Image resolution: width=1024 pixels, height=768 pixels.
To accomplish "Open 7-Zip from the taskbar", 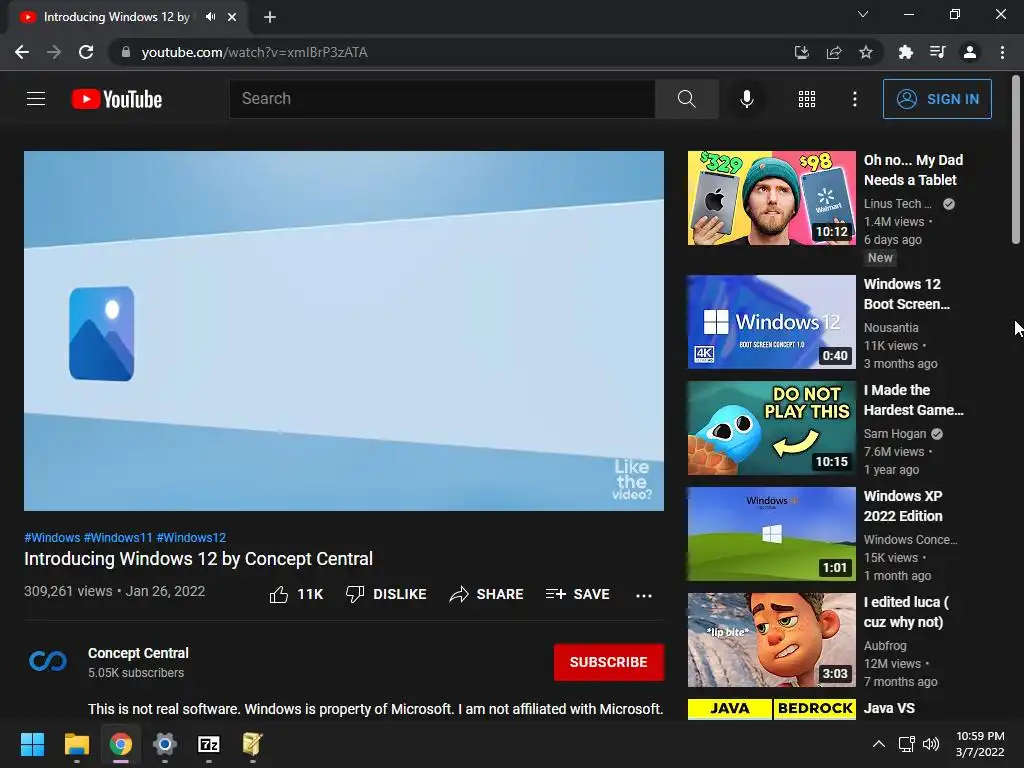I will [208, 744].
